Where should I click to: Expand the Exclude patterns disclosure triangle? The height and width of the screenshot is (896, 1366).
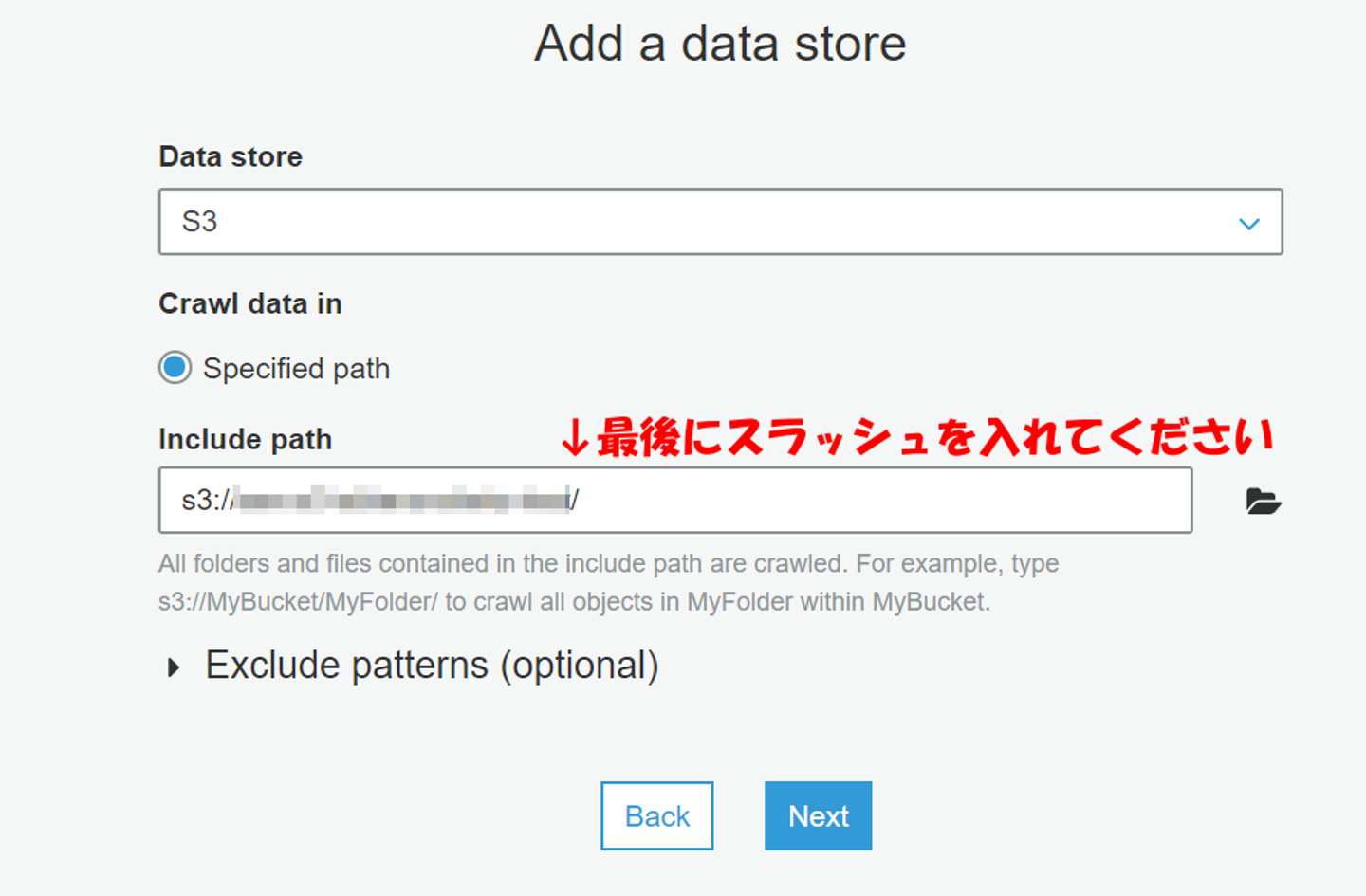pos(173,667)
